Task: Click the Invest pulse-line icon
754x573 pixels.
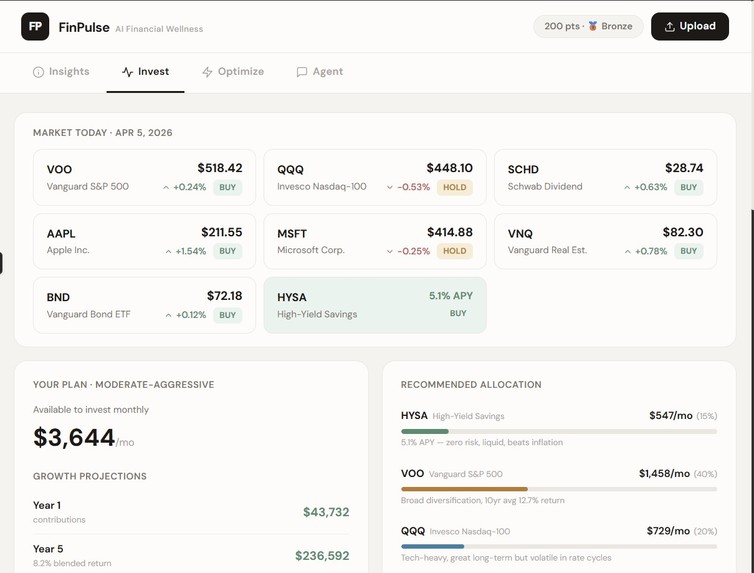Action: click(x=127, y=72)
